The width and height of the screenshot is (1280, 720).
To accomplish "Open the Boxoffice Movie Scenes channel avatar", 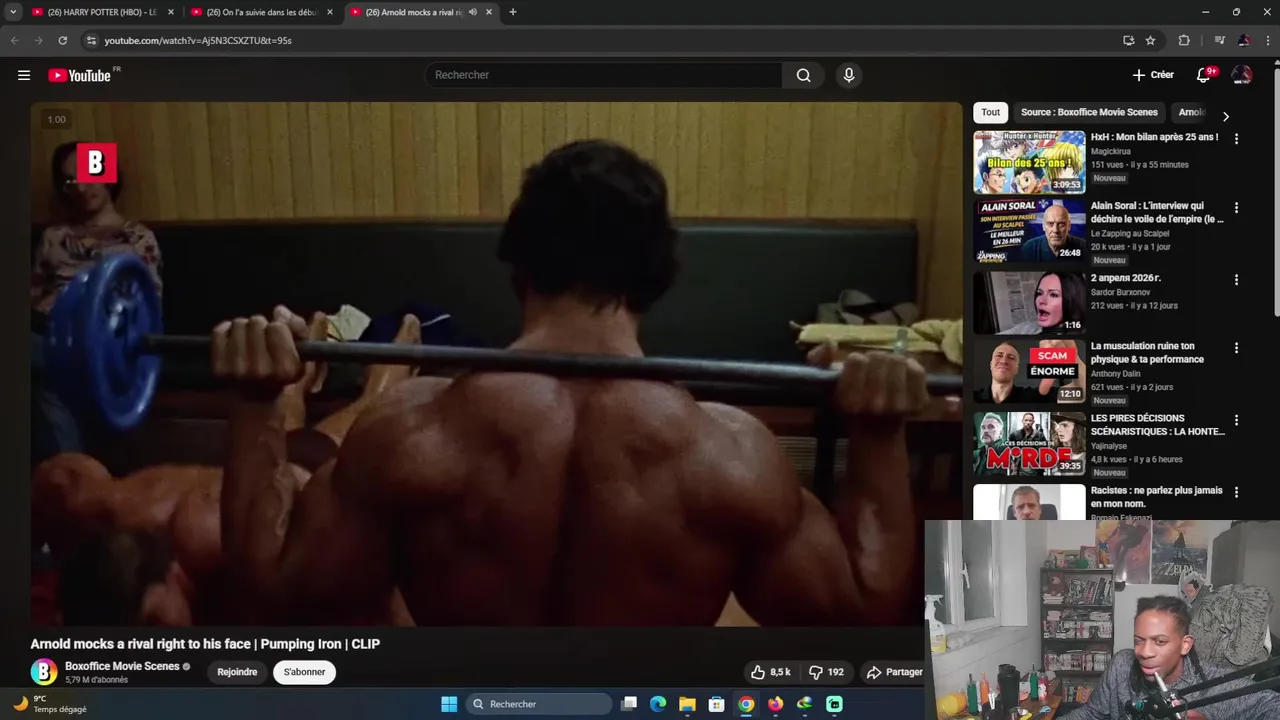I will [x=44, y=672].
